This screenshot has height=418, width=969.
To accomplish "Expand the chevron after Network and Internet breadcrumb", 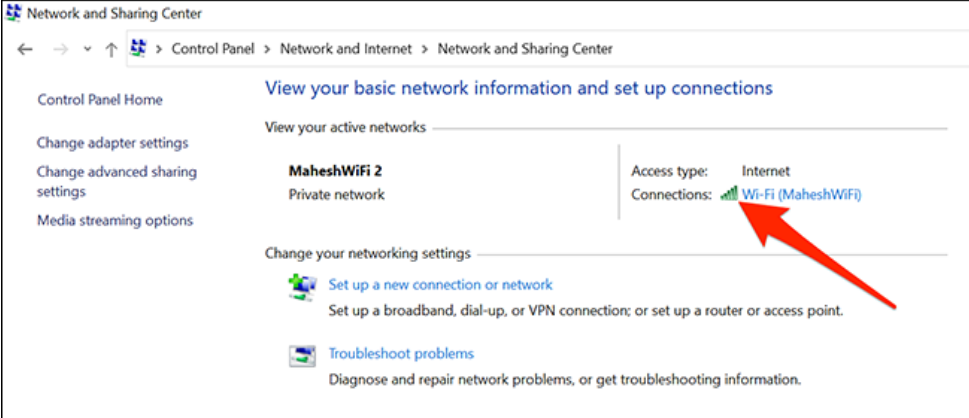I will pyautogui.click(x=425, y=49).
